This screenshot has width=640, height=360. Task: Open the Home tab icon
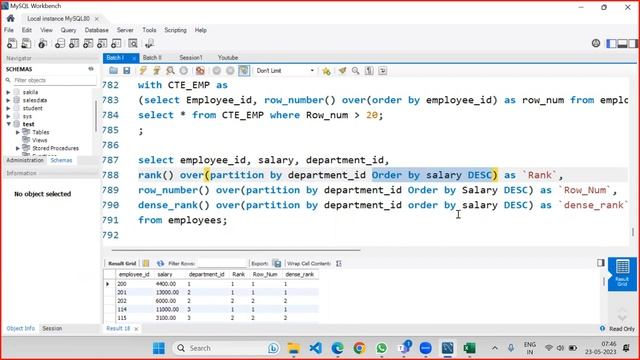11,18
